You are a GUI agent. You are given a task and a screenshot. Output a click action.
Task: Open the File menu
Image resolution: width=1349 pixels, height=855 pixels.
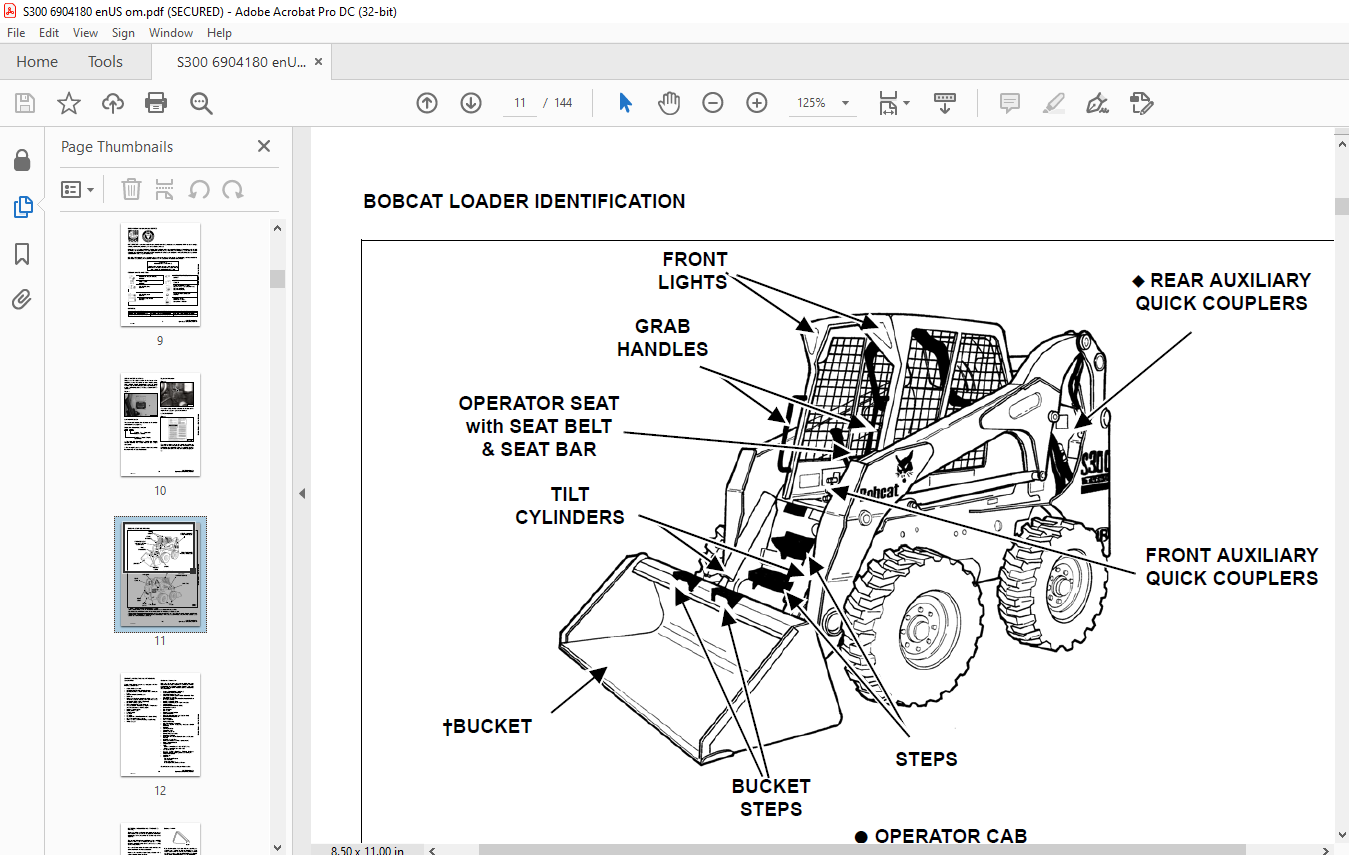[16, 33]
